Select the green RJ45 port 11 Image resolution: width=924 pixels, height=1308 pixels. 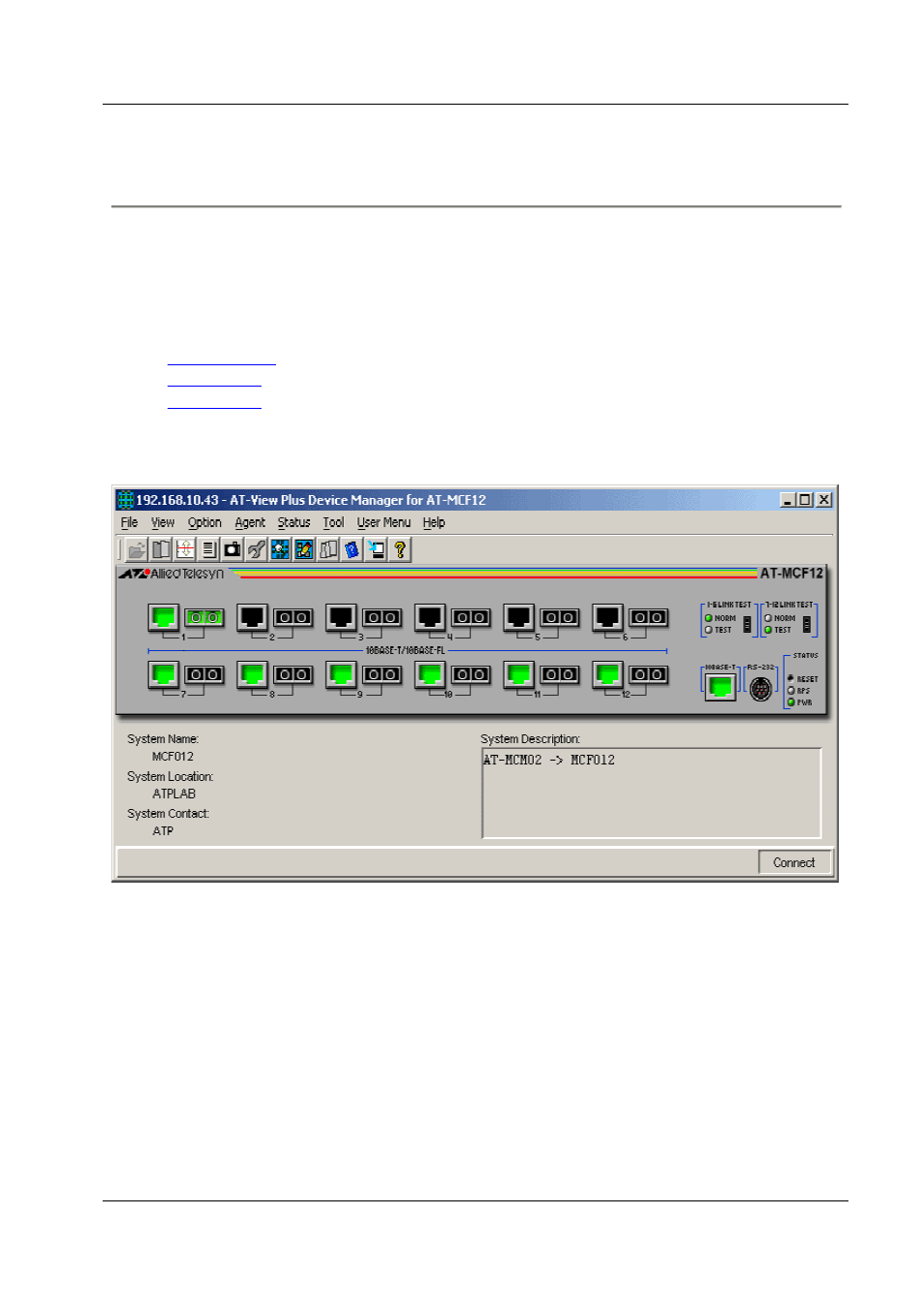point(519,673)
